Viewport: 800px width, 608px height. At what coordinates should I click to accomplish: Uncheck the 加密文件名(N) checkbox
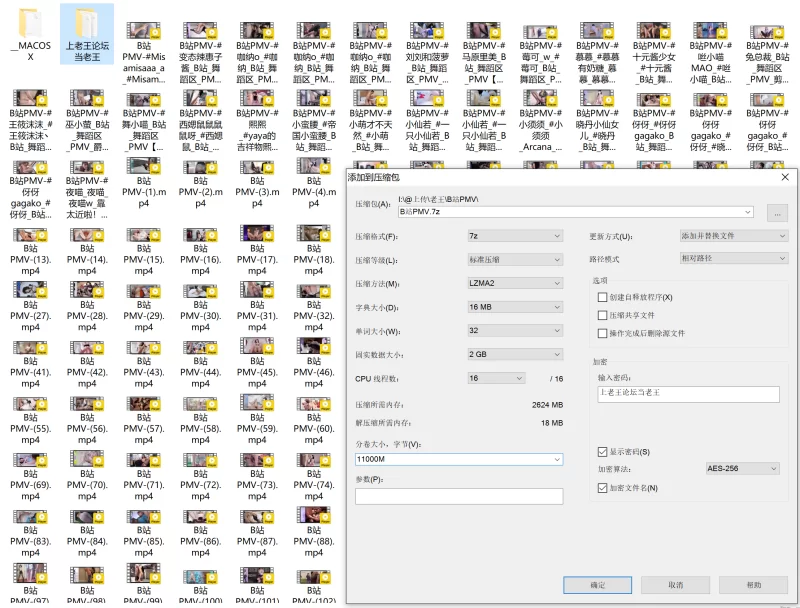click(x=603, y=488)
